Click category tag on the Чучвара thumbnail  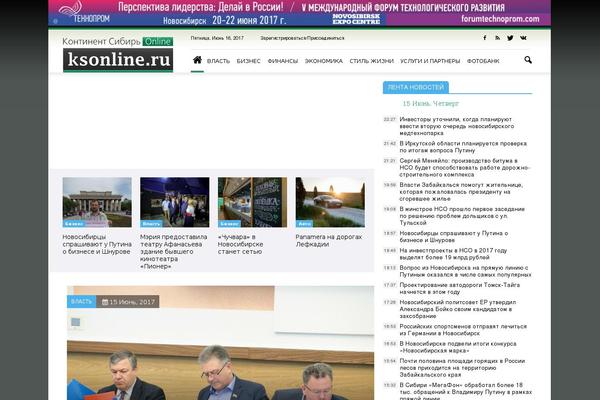229,224
